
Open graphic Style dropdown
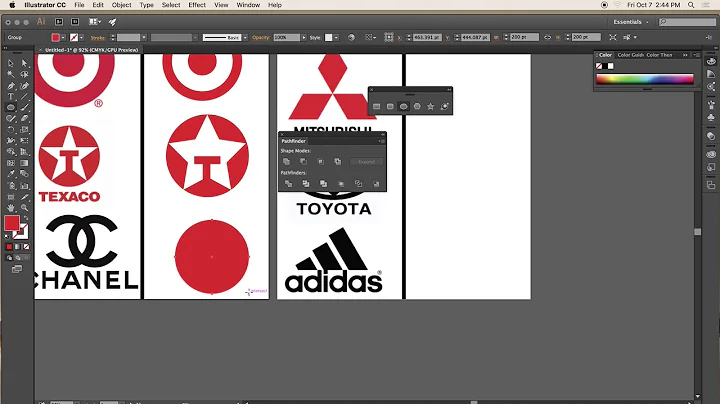point(336,38)
